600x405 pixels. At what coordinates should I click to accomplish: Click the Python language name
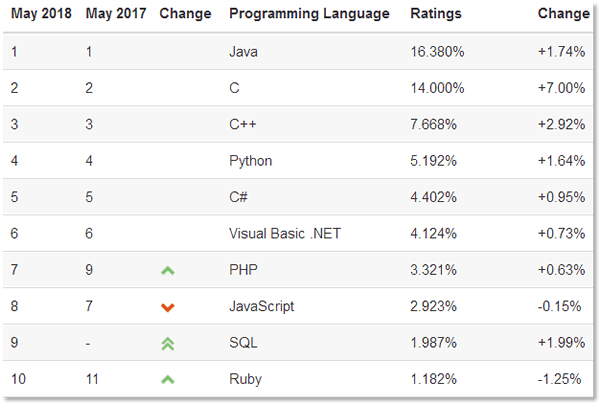point(250,161)
